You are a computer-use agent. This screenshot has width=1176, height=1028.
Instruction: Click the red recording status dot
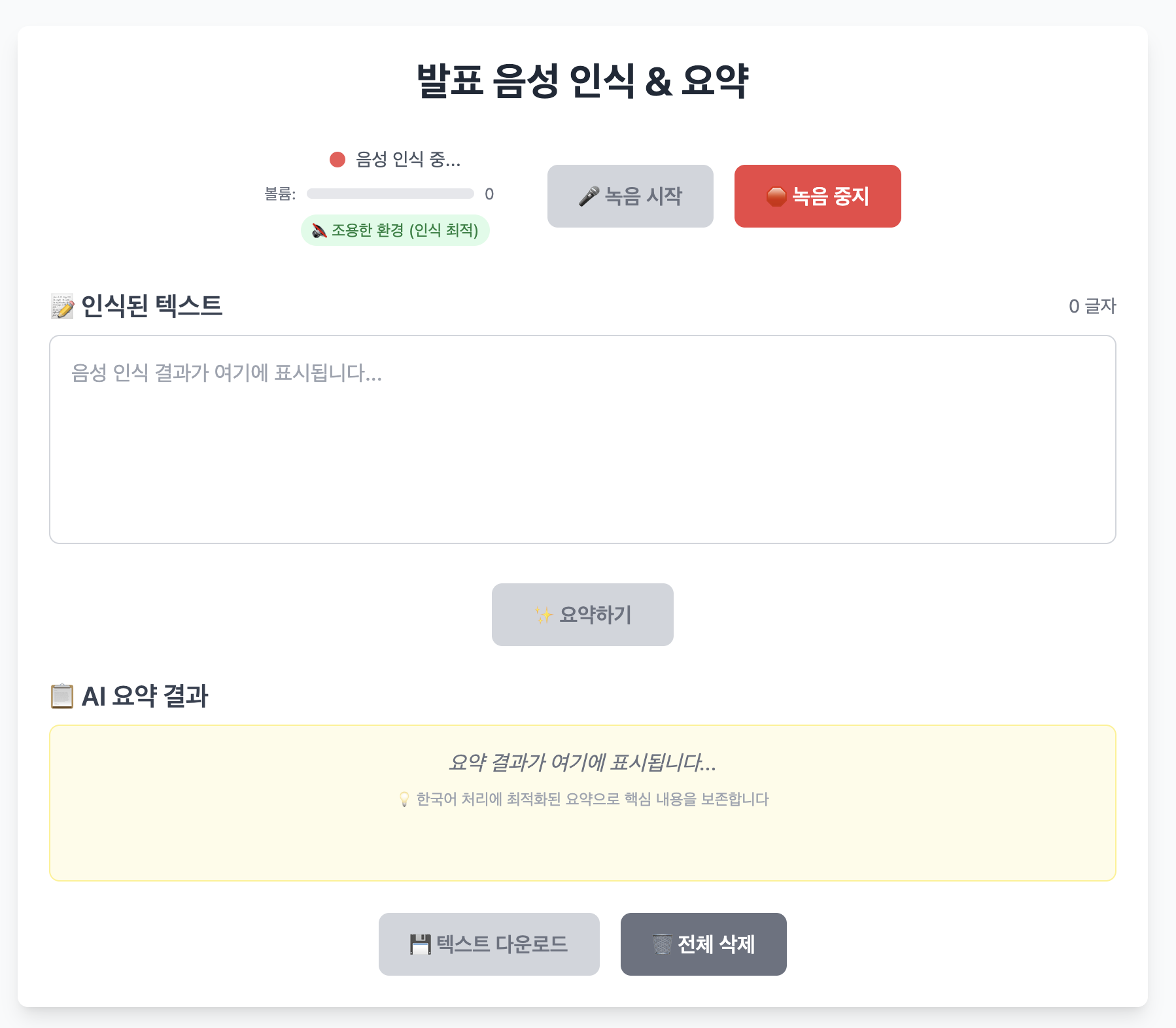[337, 160]
